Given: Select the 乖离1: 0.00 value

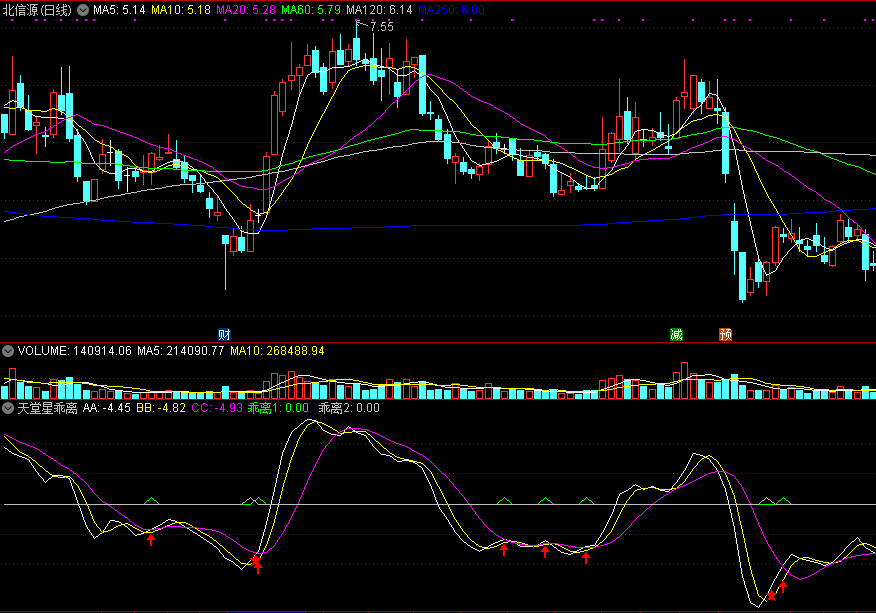Looking at the screenshot, I should [278, 408].
